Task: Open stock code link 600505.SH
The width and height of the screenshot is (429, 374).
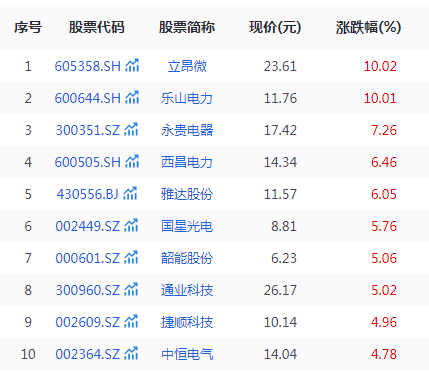Action: pos(88,162)
